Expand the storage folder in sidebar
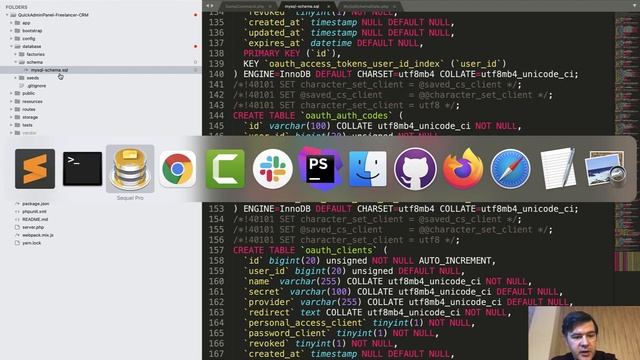 tap(11, 117)
